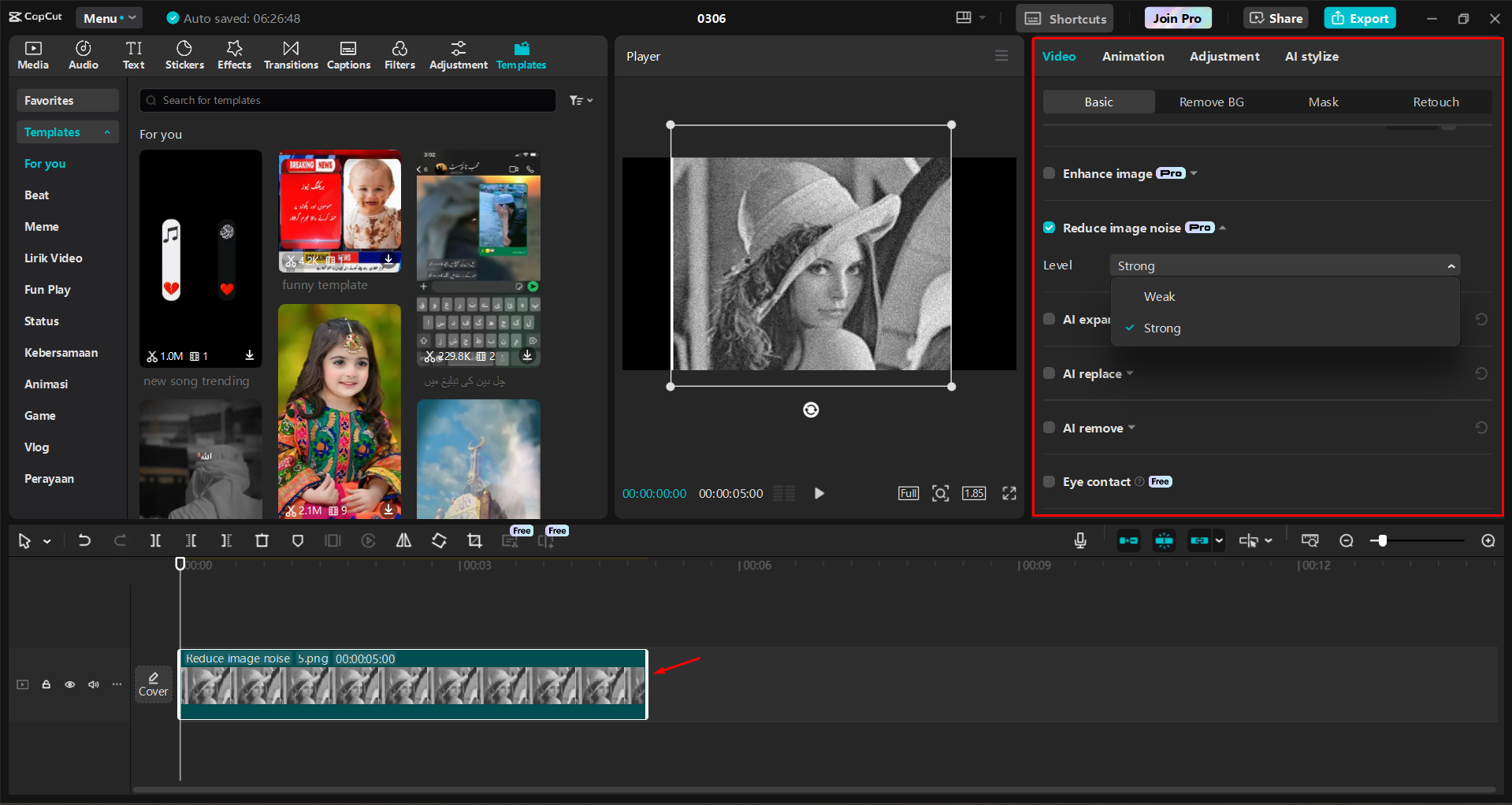Screen dimensions: 1512x805
Task: Open the Captions panel
Action: coord(348,54)
